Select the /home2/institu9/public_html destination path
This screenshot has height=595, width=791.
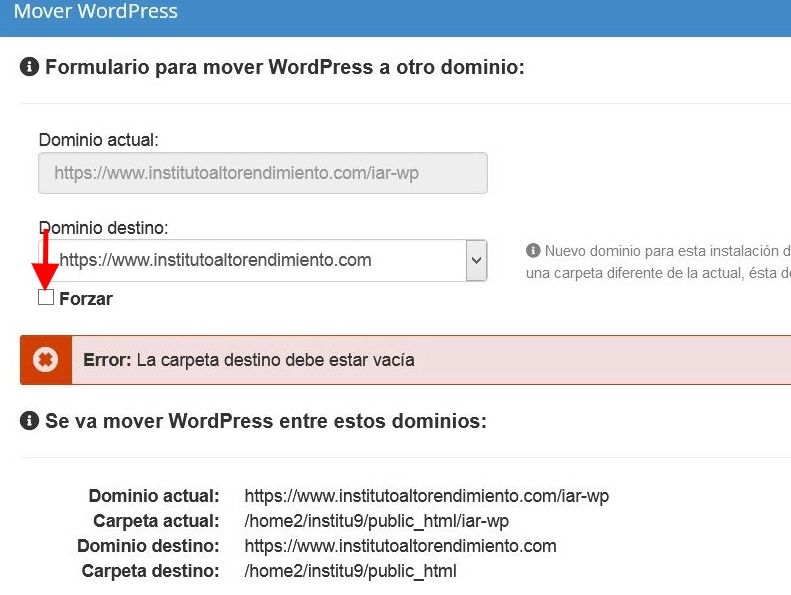[351, 571]
